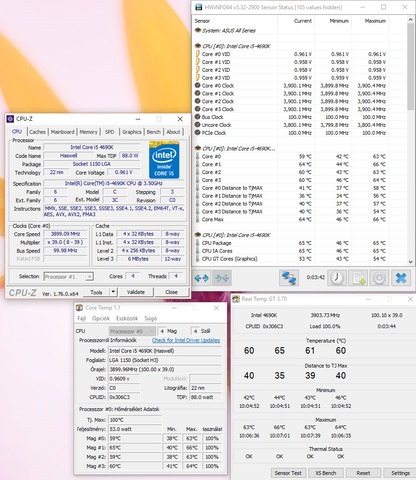The height and width of the screenshot is (480, 416).
Task: Click the Intel Core i5 logo in CPU-Z
Action: 164,160
